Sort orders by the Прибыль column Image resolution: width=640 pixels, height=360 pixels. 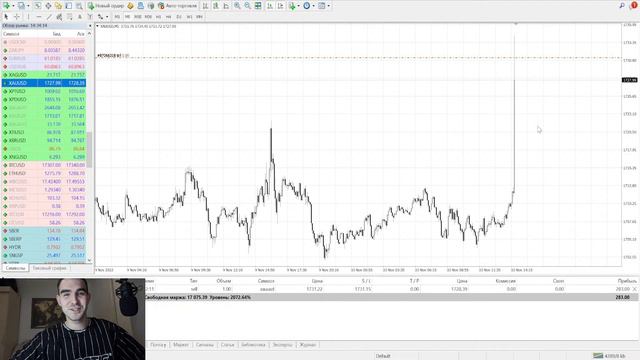pos(627,281)
